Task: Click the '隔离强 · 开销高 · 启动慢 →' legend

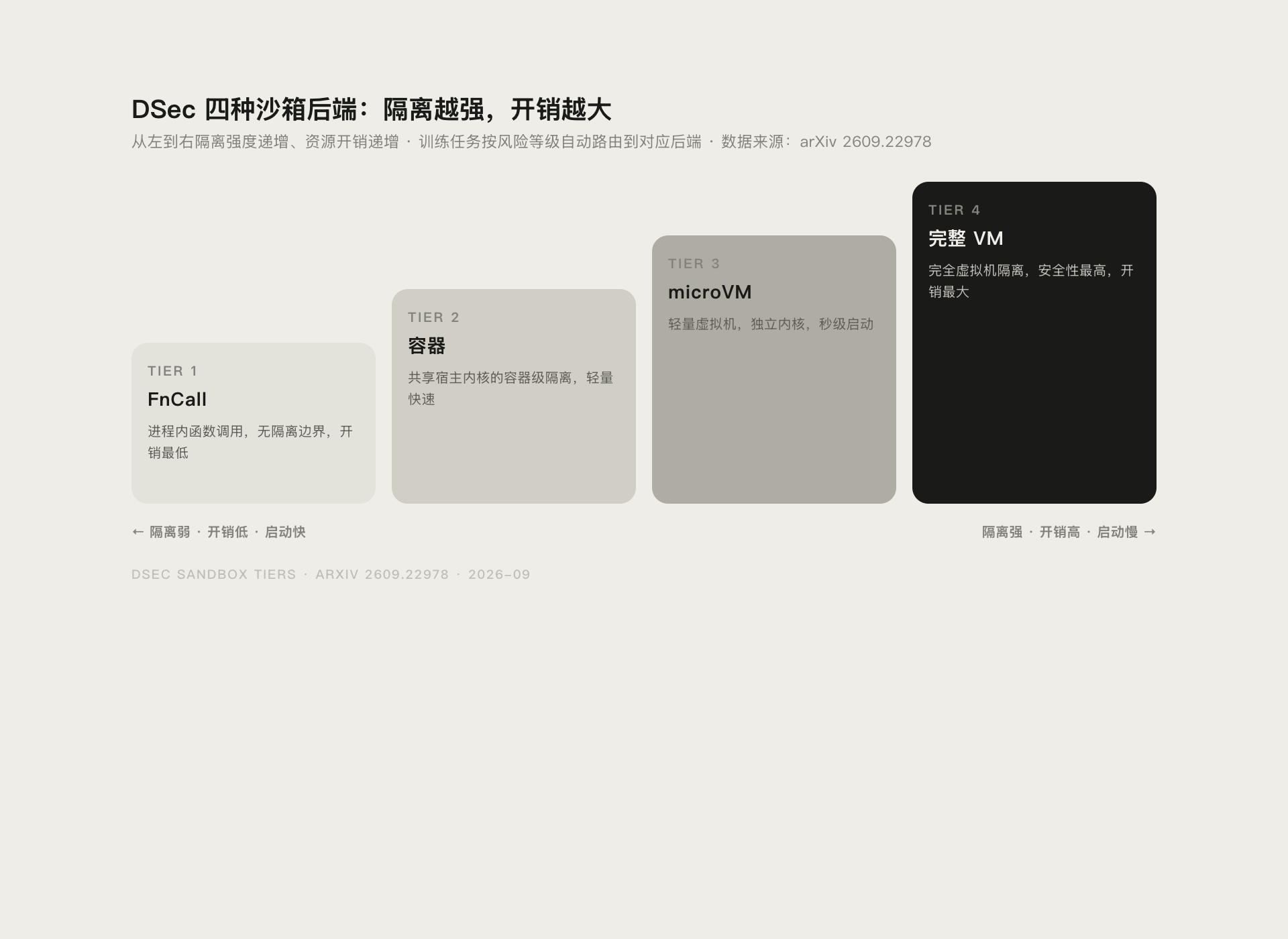Action: click(x=1069, y=532)
